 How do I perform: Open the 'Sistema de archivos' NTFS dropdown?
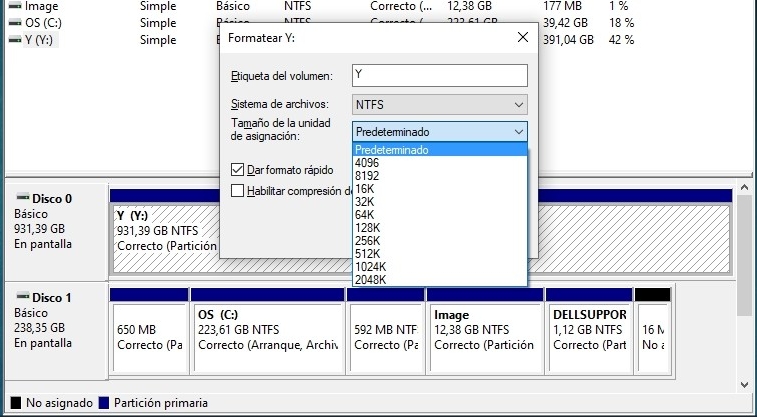point(439,104)
